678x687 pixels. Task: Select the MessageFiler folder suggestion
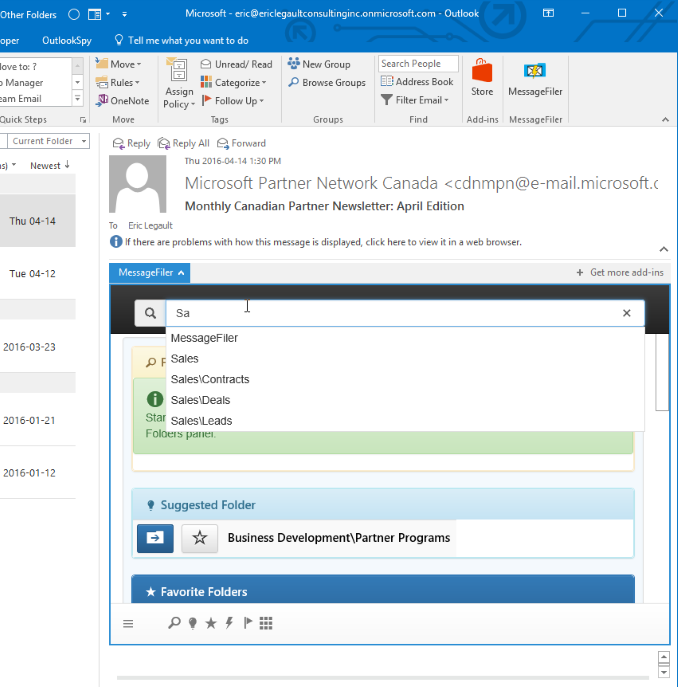pyautogui.click(x=405, y=338)
